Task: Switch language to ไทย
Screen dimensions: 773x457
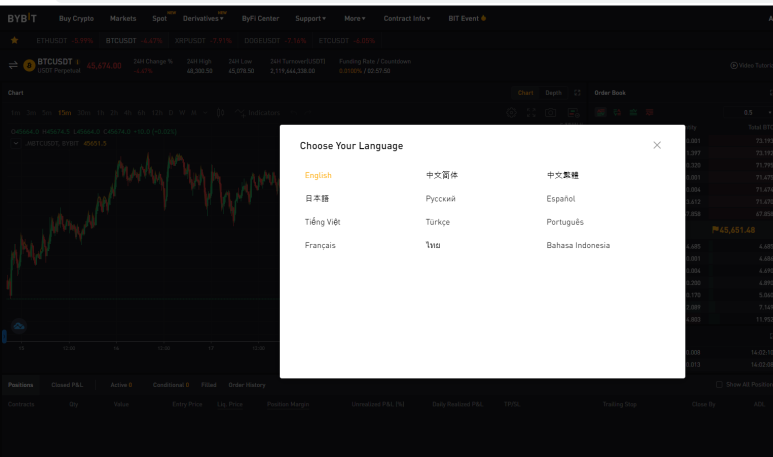Action: click(x=433, y=245)
